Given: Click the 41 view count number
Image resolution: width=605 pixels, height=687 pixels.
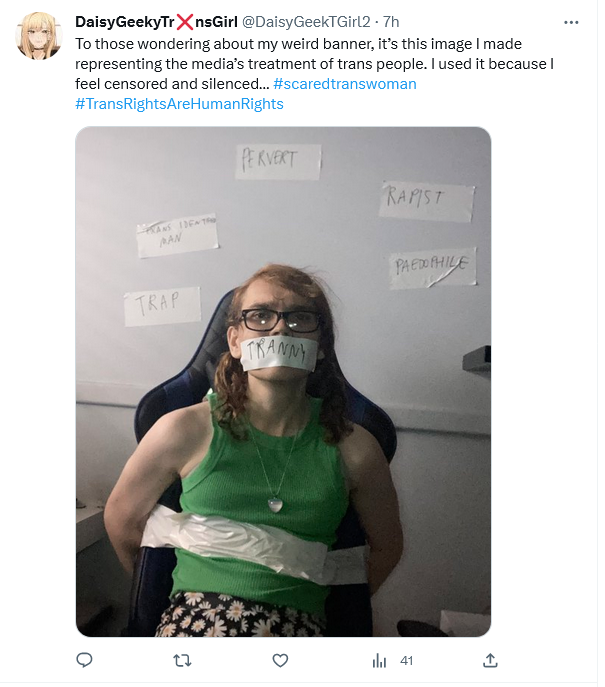Looking at the screenshot, I should (407, 661).
